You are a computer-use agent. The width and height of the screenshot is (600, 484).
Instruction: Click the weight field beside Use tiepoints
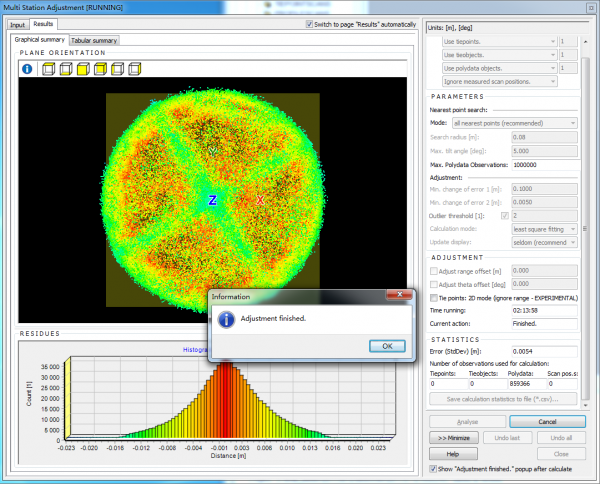click(568, 41)
